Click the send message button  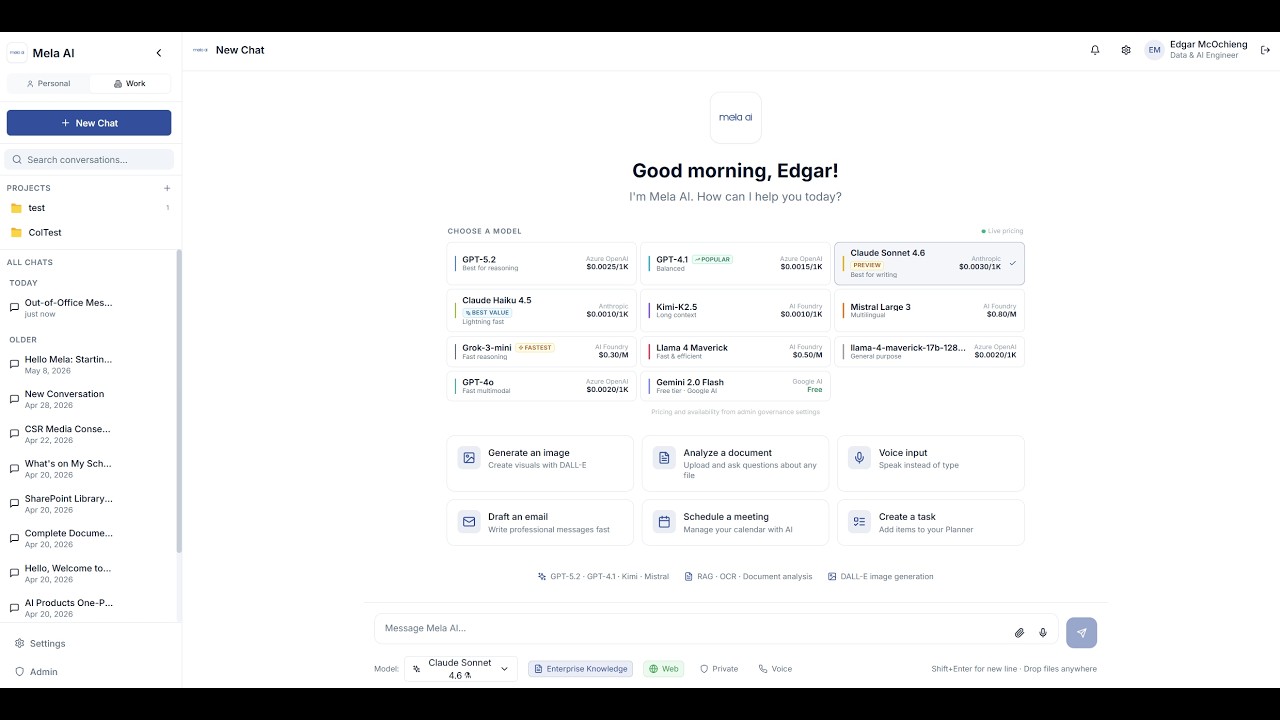(x=1082, y=633)
